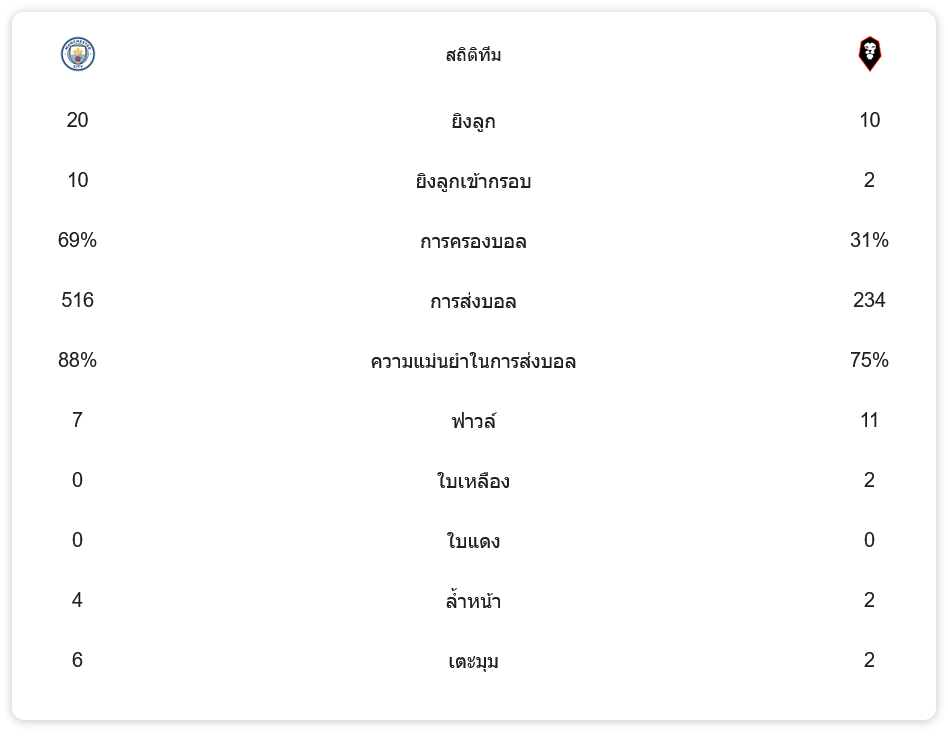Image resolution: width=948 pixels, height=744 pixels.
Task: Select the 516 home passes value
Action: [78, 300]
